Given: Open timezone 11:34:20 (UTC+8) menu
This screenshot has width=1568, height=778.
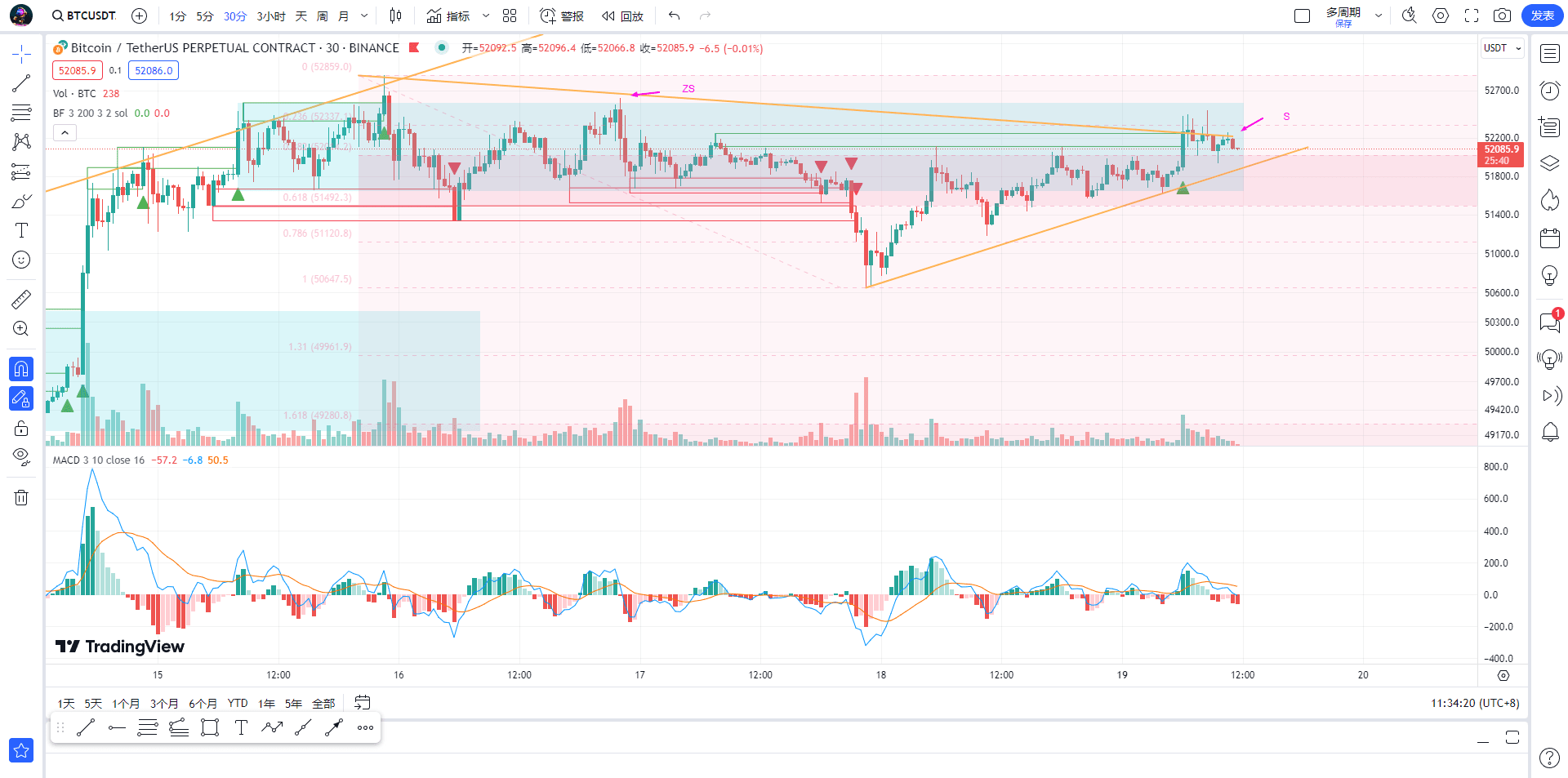Looking at the screenshot, I should 1475,703.
